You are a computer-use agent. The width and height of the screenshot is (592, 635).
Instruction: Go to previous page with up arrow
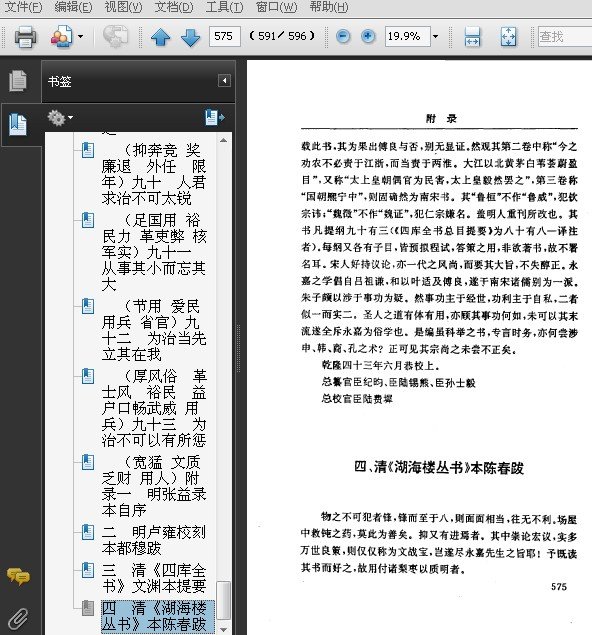tap(160, 37)
